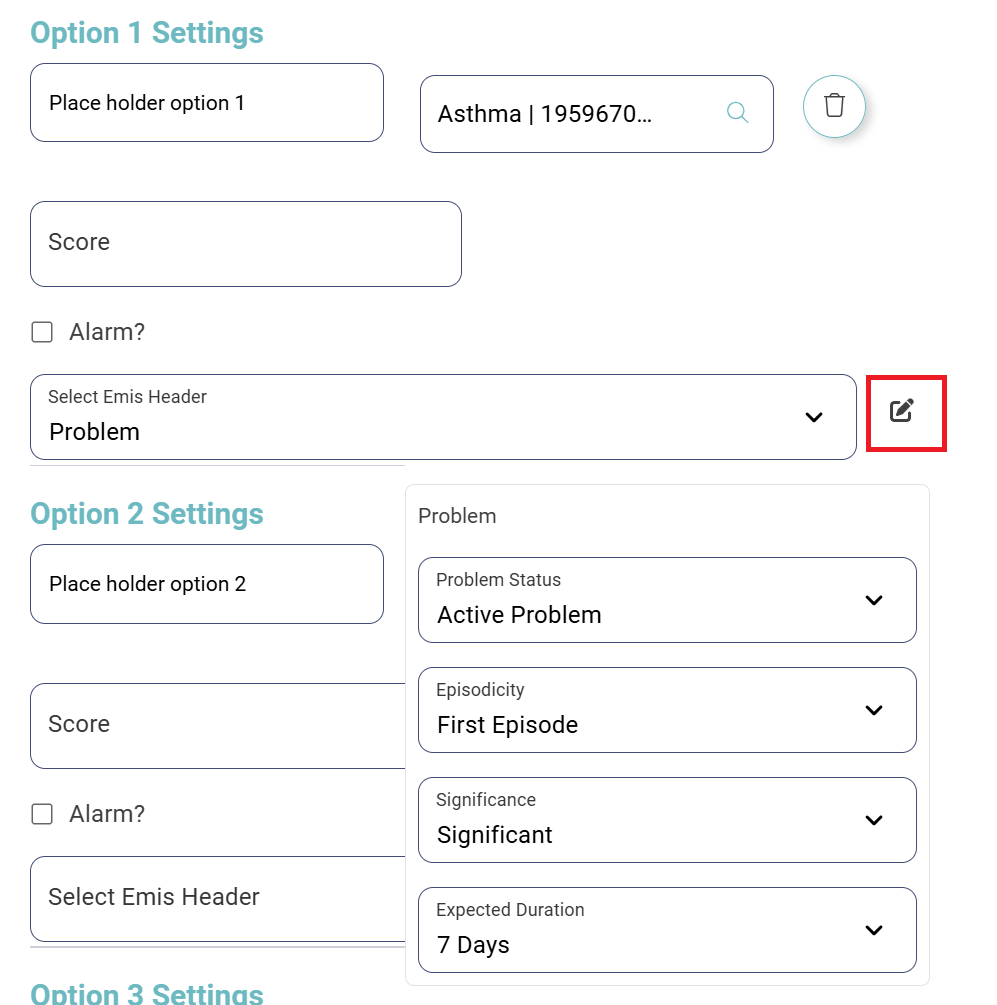This screenshot has height=1005, width=997.
Task: Open the First Episode episodicity dropdown
Action: pos(667,710)
